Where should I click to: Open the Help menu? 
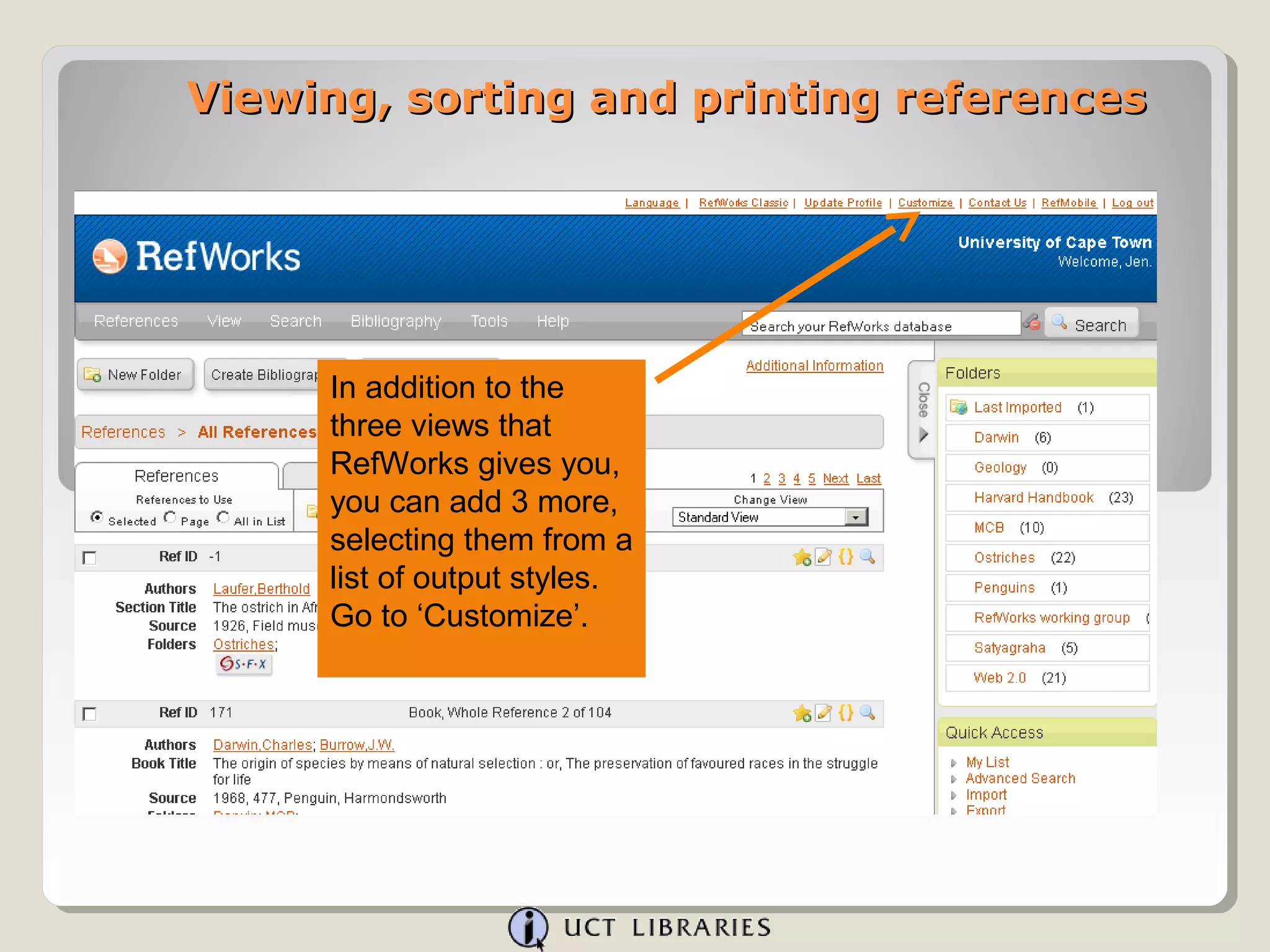[553, 321]
